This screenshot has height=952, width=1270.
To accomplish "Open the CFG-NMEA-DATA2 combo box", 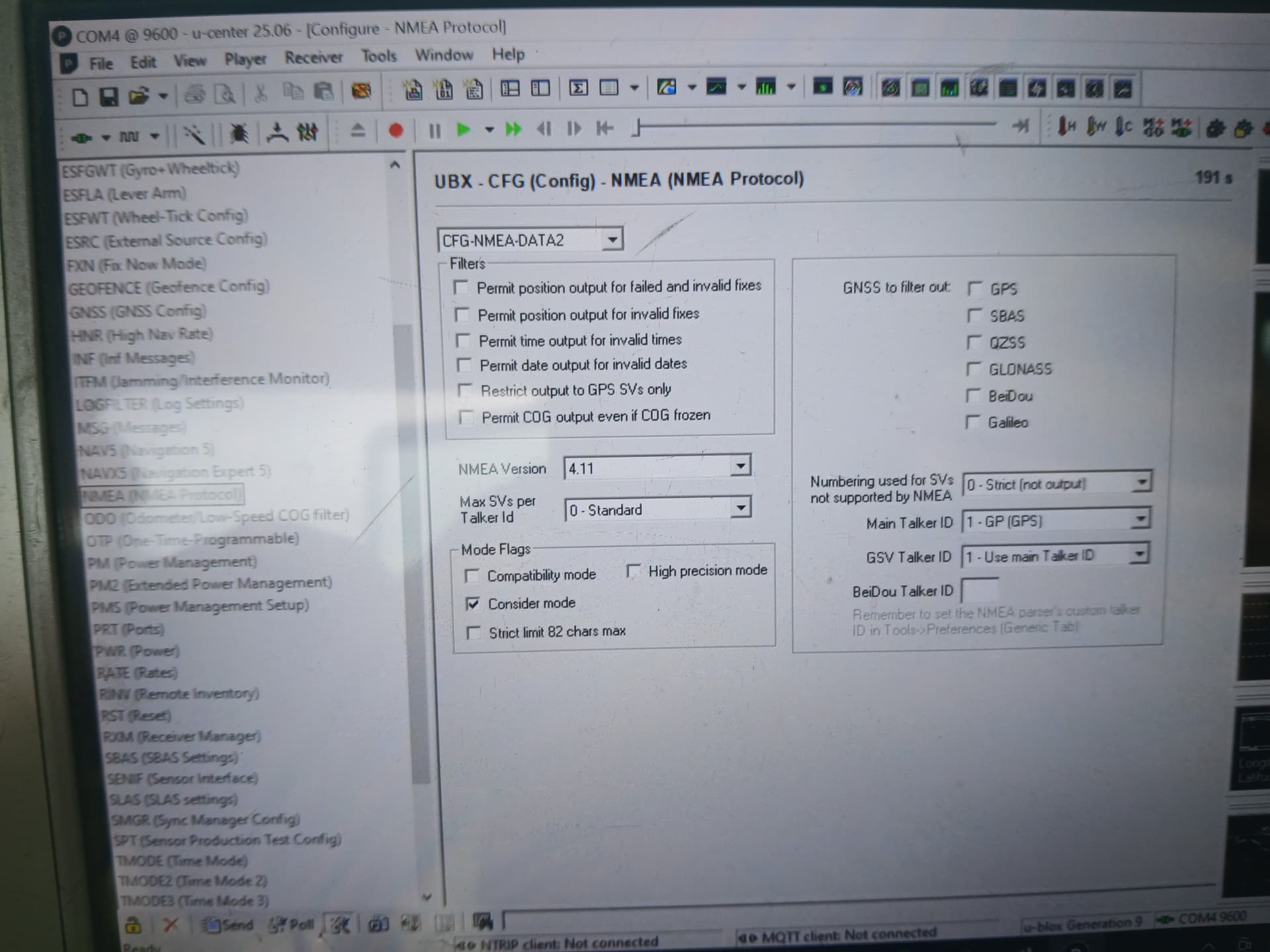I will pyautogui.click(x=613, y=239).
